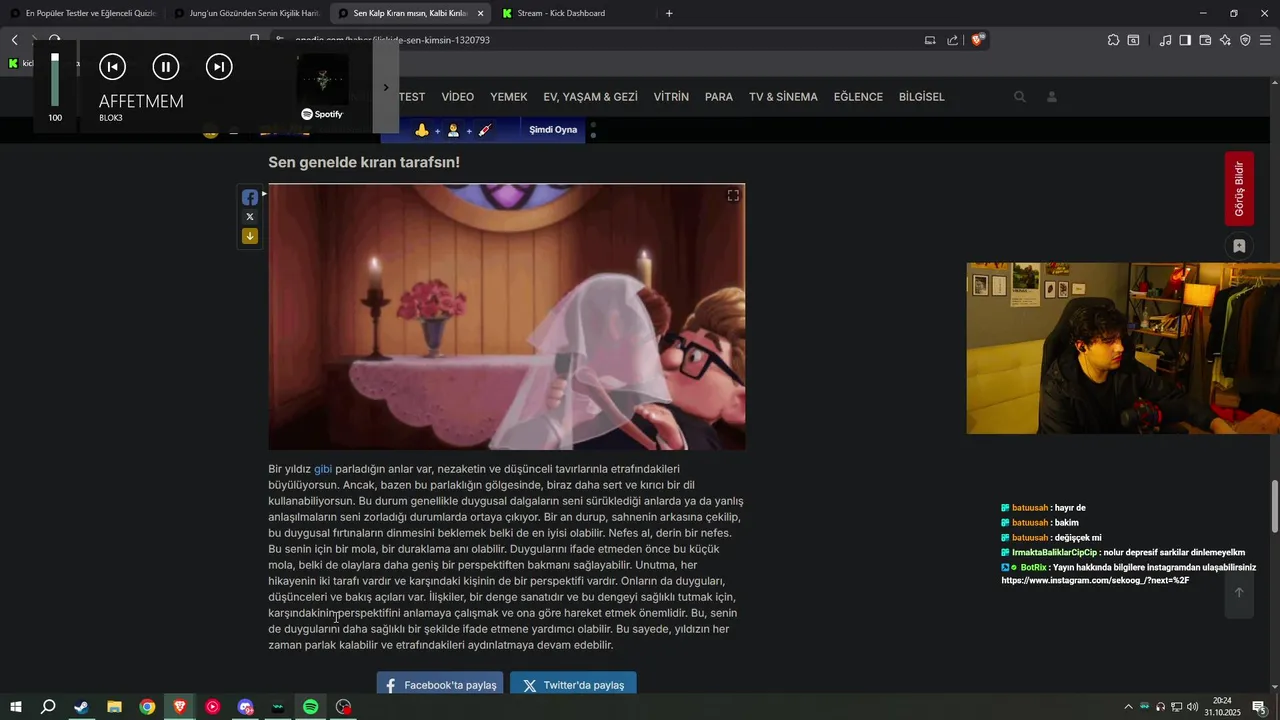The height and width of the screenshot is (720, 1280).
Task: Adjust the volume slider showing 100
Action: 55,80
